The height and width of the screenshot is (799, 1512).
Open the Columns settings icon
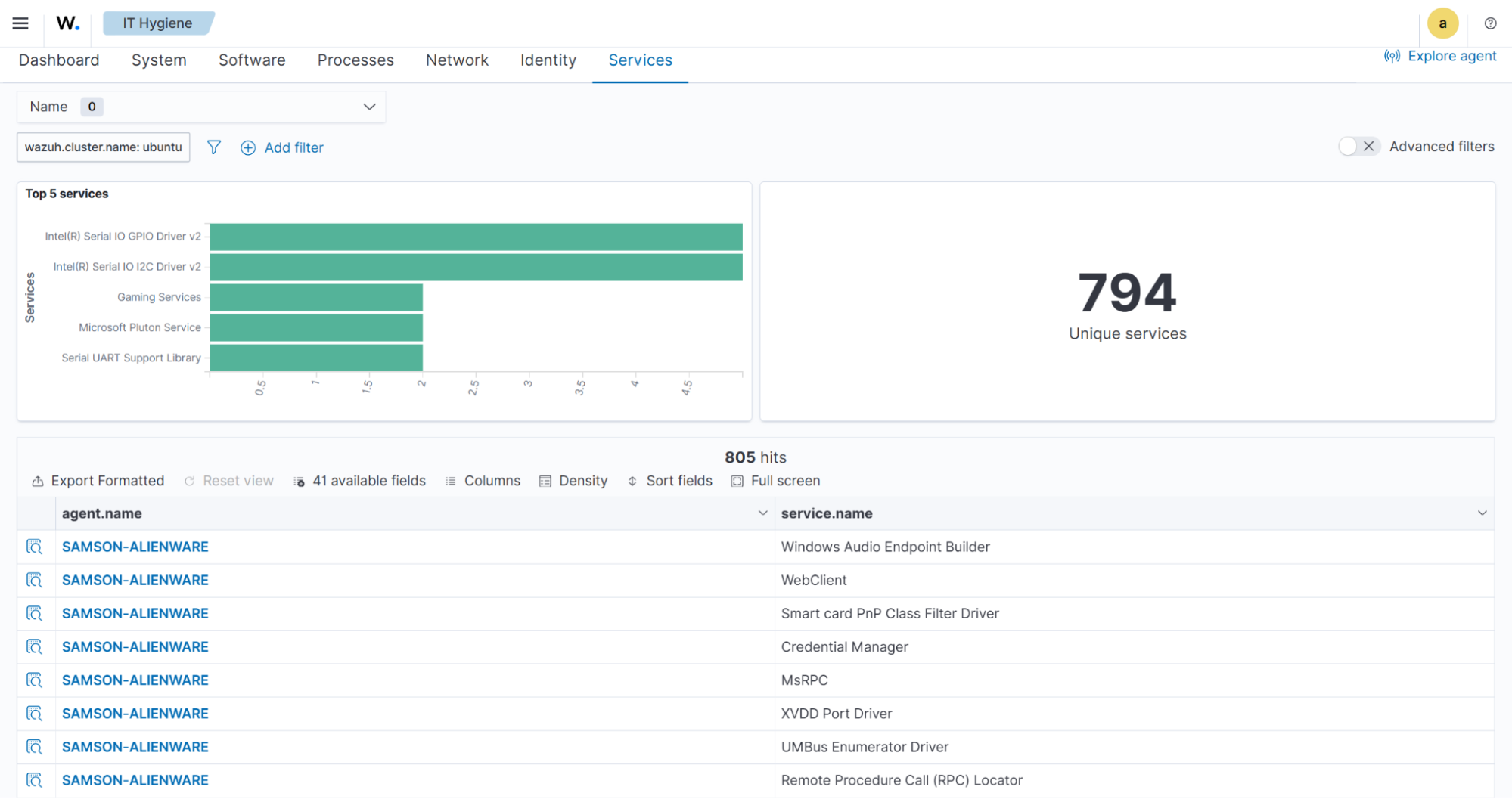(x=449, y=481)
